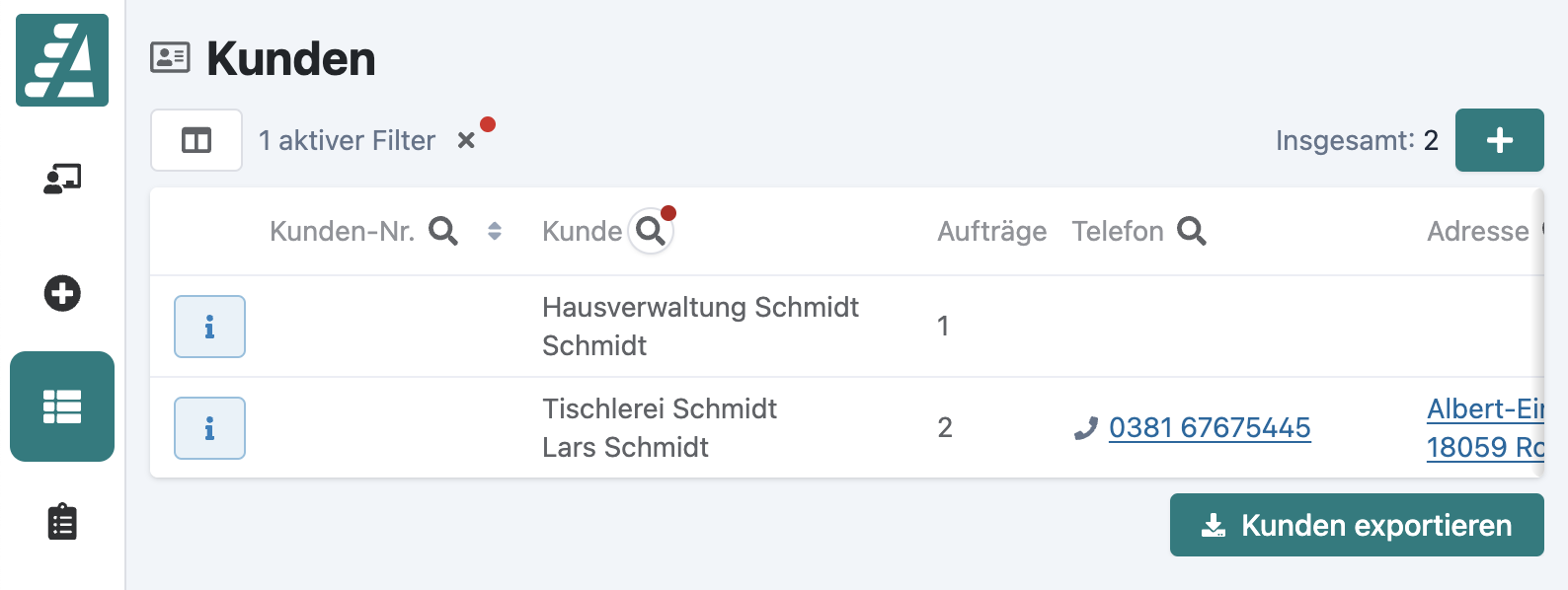Toggle sorting on the Kunden-Nr. column

pos(494,231)
